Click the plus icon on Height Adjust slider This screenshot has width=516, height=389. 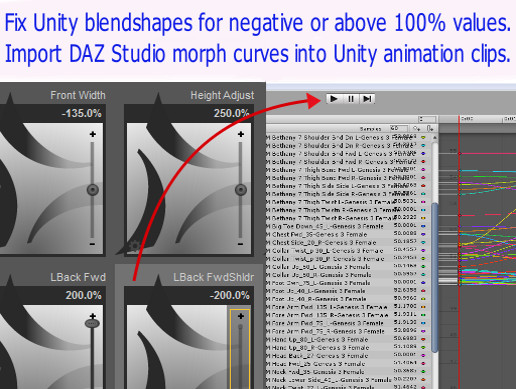241,134
